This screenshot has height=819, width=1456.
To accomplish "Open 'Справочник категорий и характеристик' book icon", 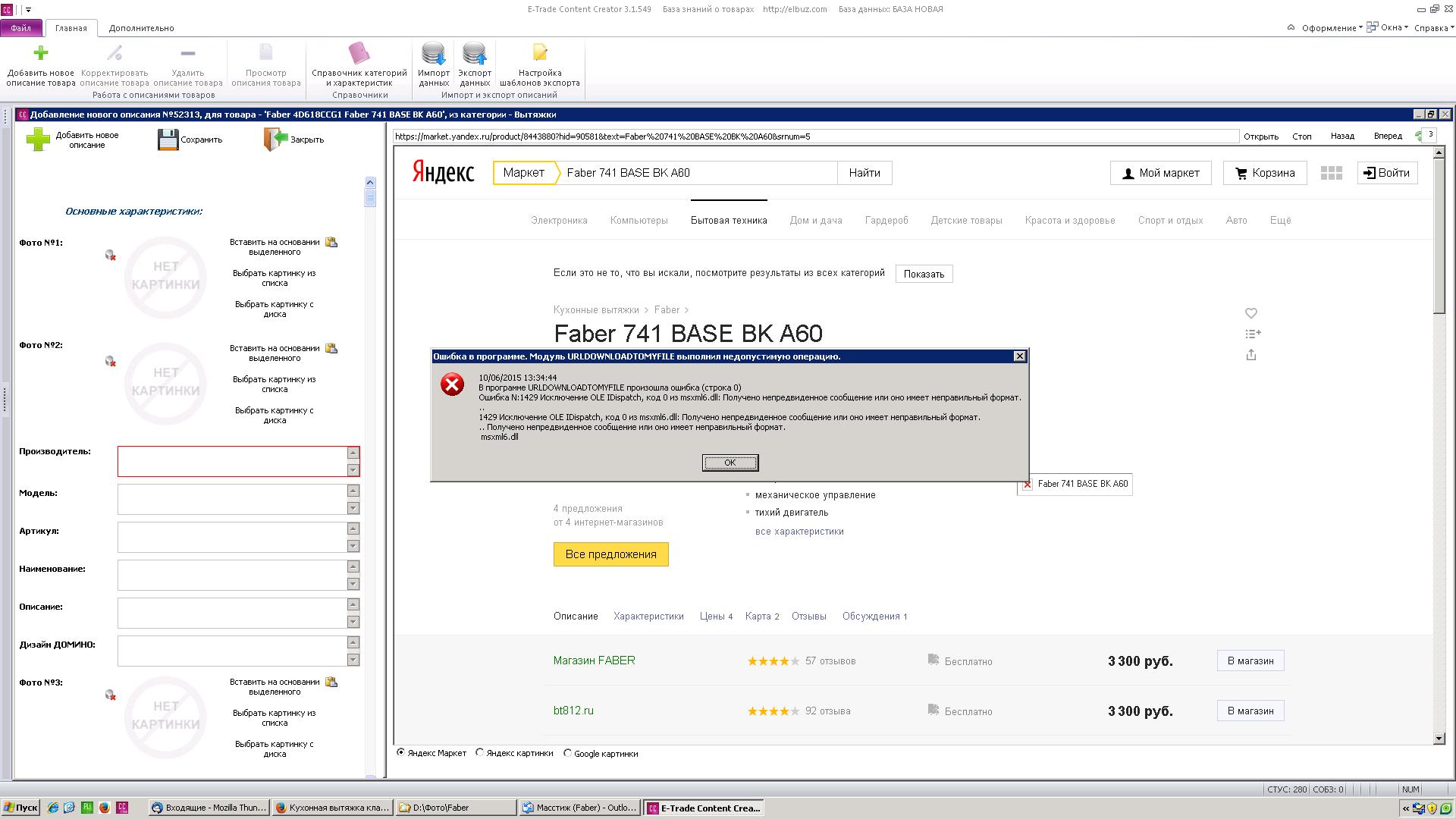I will (x=359, y=52).
